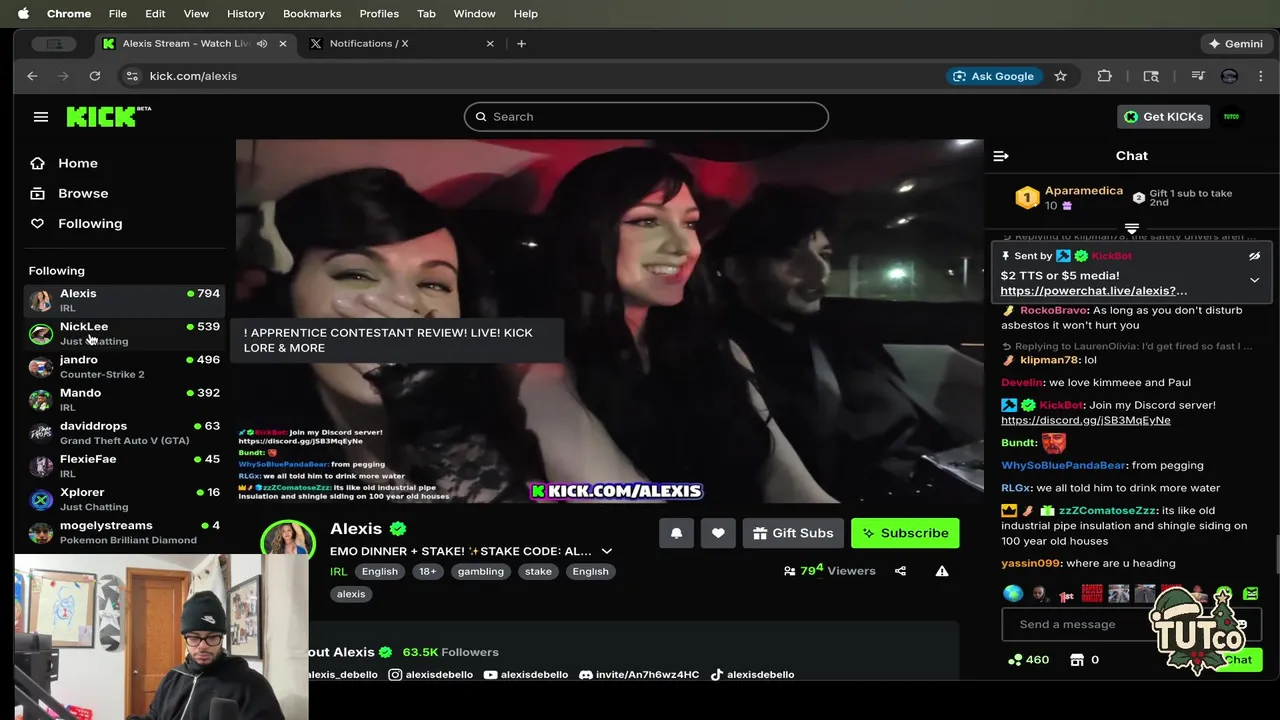
Task: Open alexisdebello YouTube link
Action: (526, 674)
